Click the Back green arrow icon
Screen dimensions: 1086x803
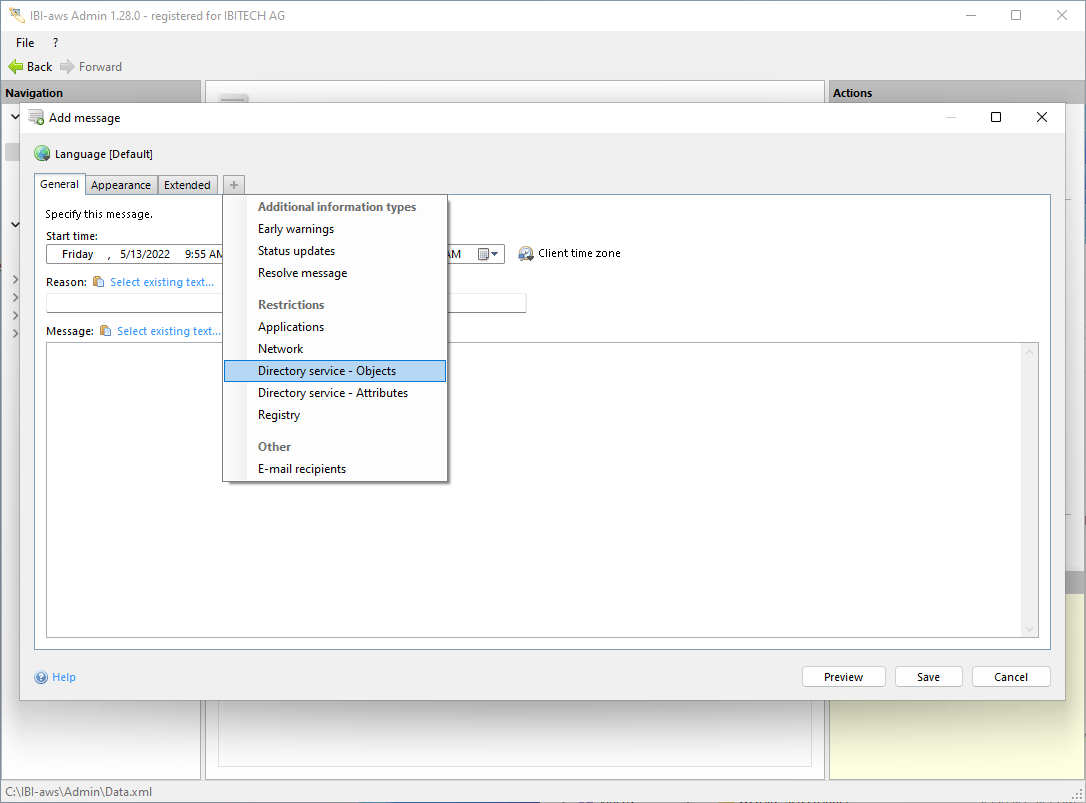pos(15,67)
